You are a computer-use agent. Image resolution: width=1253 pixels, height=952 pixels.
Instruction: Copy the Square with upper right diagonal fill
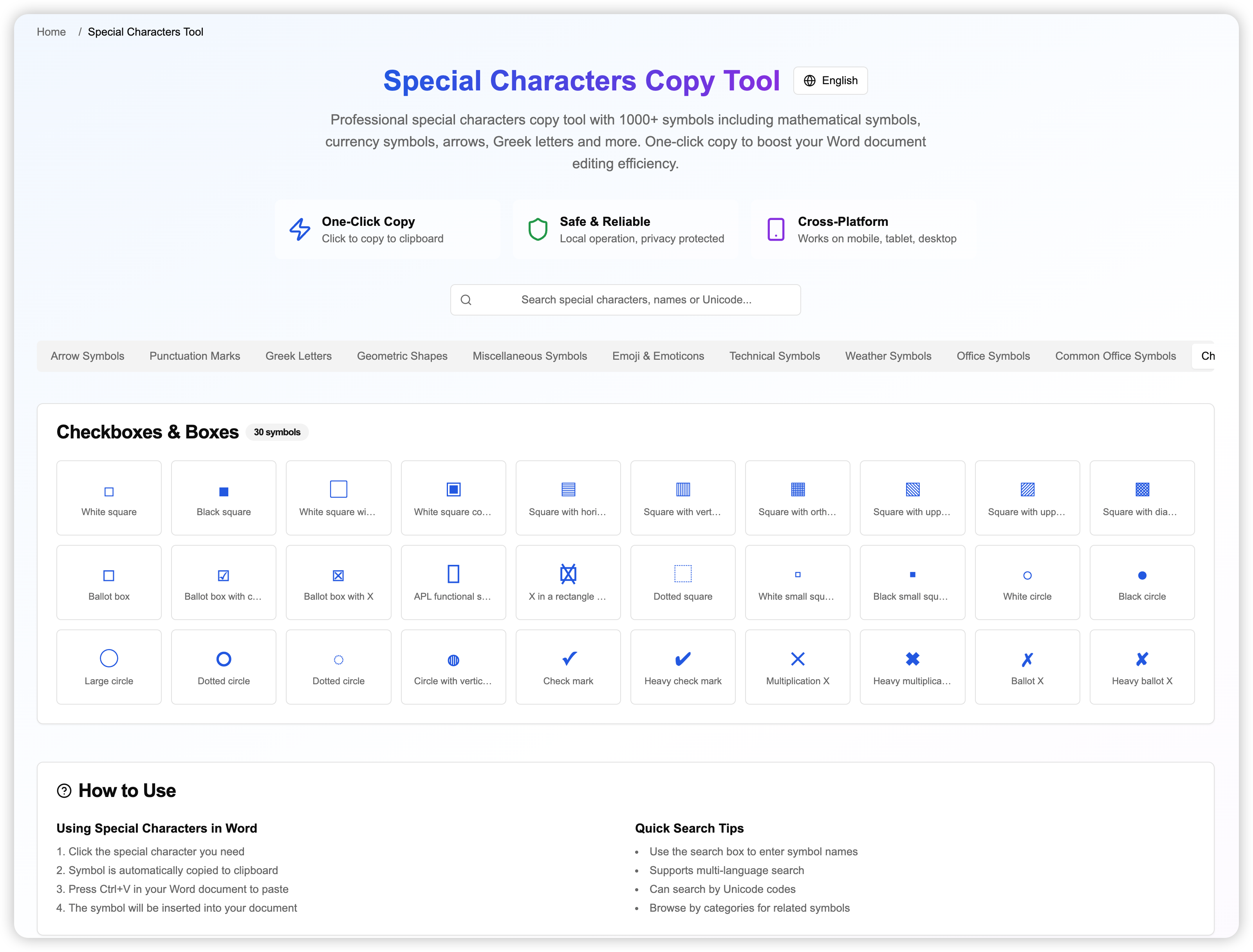point(1027,498)
